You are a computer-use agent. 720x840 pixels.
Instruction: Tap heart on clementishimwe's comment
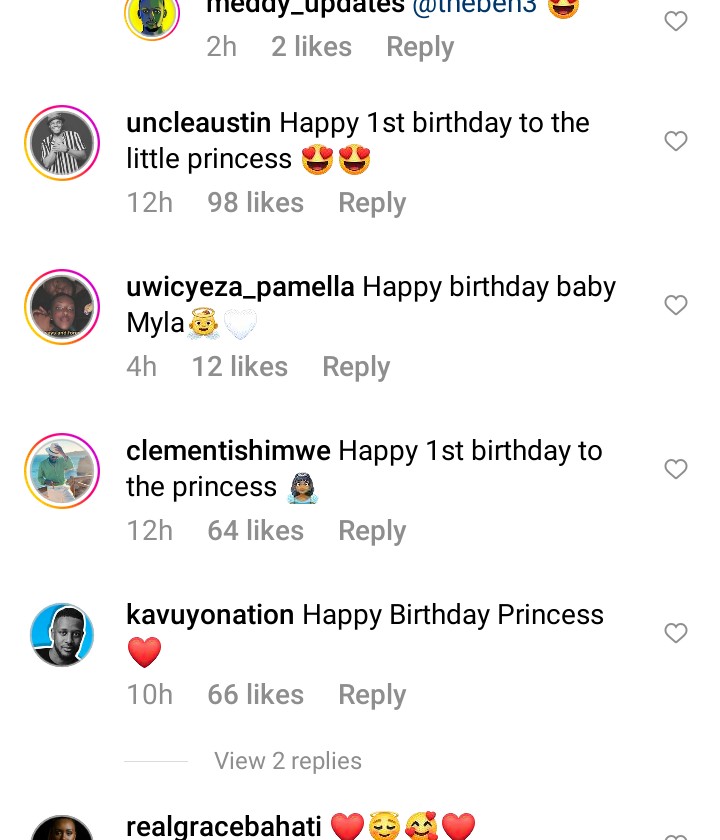coord(676,469)
